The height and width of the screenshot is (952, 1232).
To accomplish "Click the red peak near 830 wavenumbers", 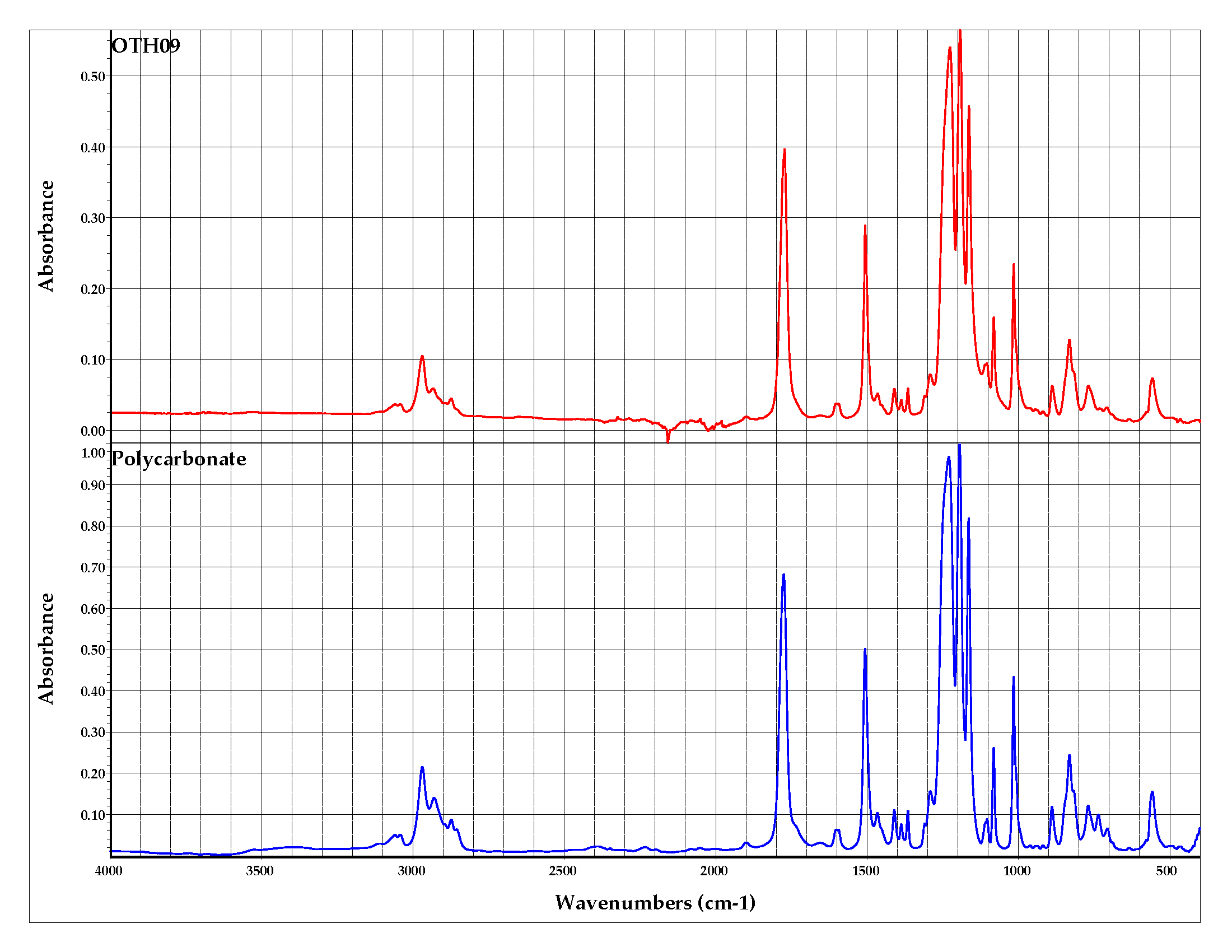I will click(1069, 340).
